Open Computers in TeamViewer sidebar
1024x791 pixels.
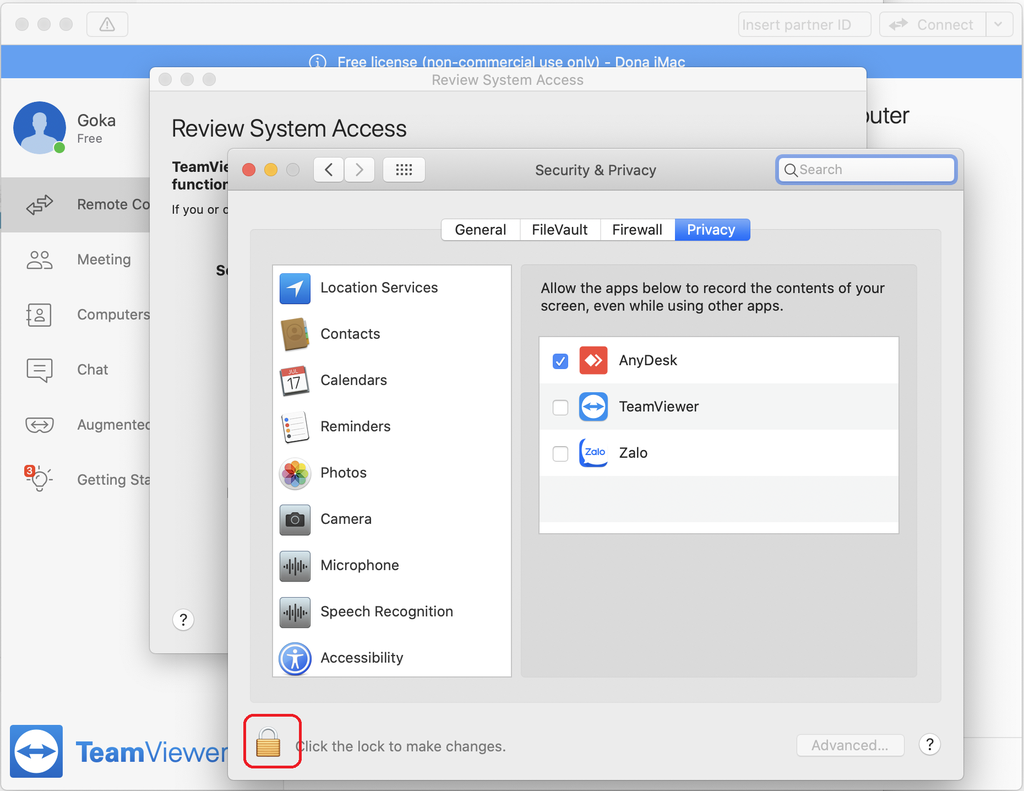[x=76, y=315]
